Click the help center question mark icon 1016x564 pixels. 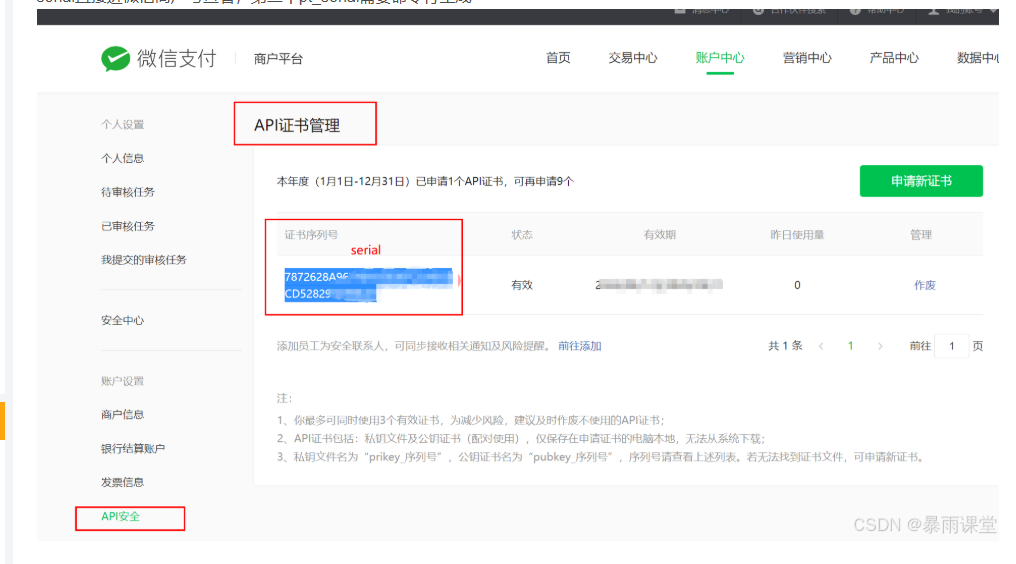pyautogui.click(x=856, y=10)
